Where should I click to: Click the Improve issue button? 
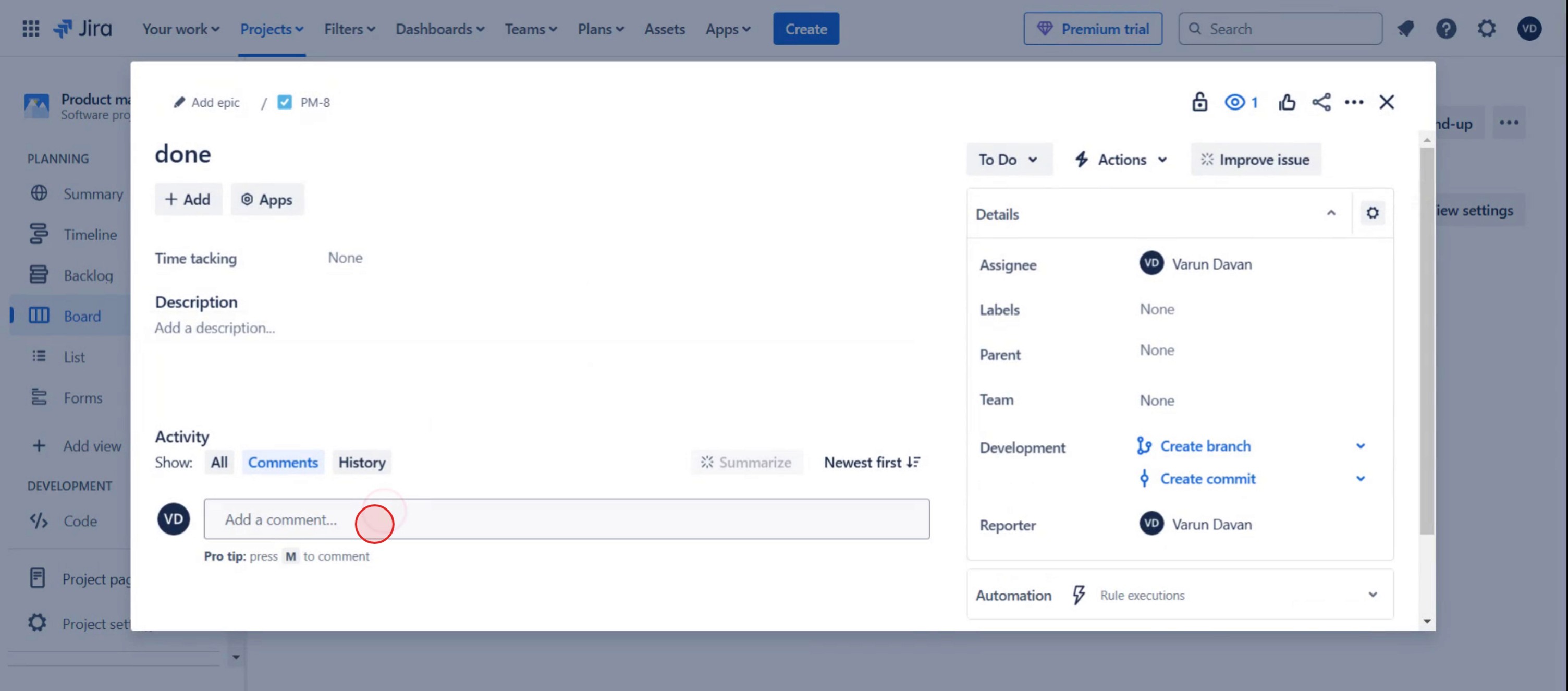point(1255,160)
